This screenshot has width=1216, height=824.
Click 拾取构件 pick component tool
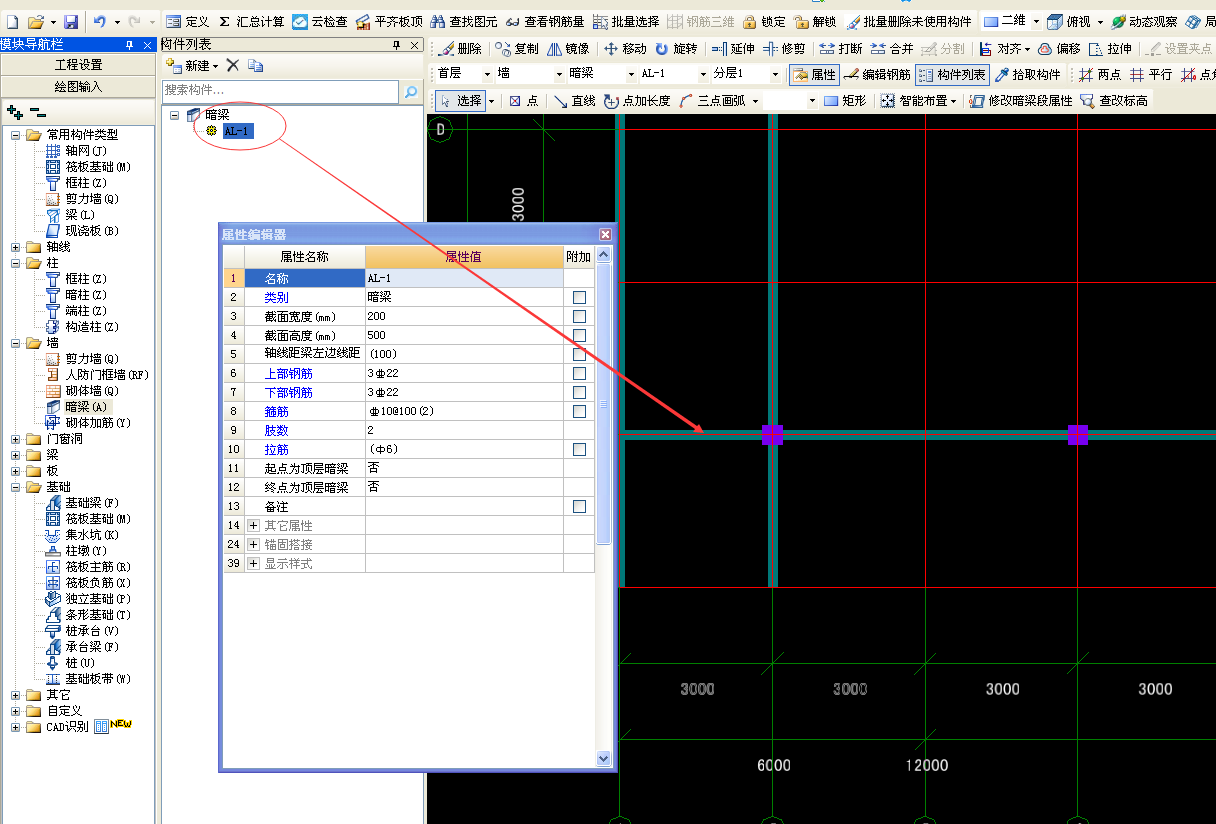tap(1027, 74)
